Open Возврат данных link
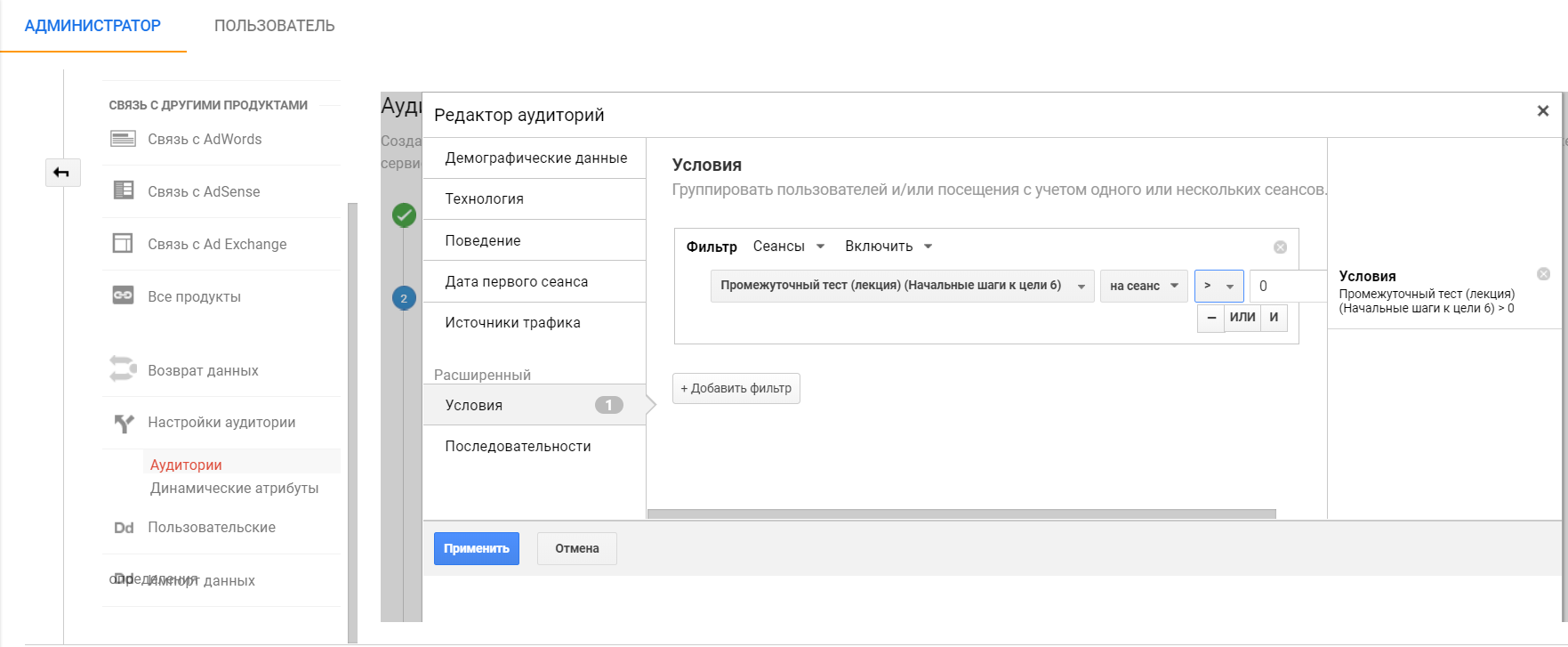Image resolution: width=1568 pixels, height=647 pixels. pos(203,370)
